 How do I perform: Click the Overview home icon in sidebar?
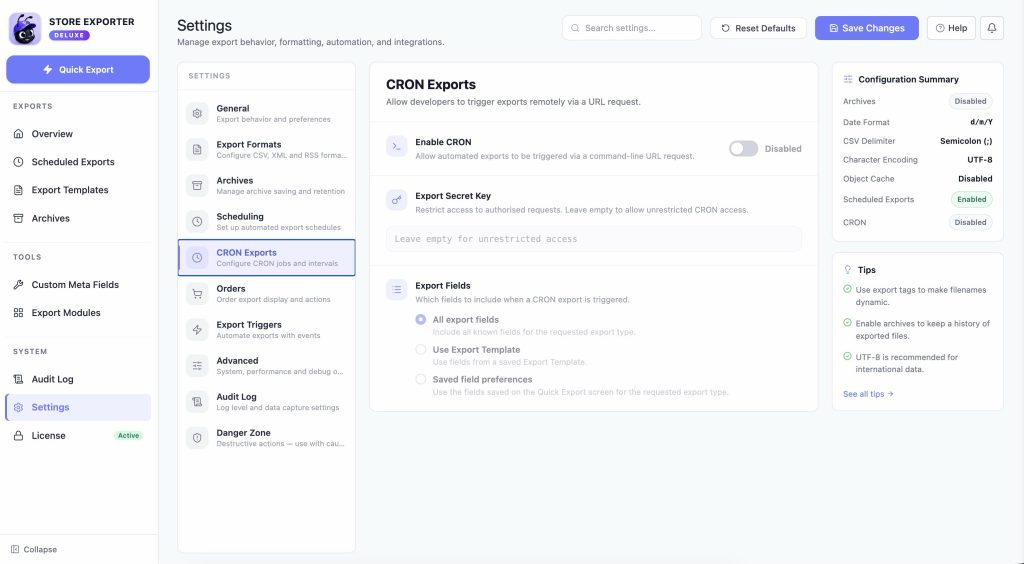(18, 134)
